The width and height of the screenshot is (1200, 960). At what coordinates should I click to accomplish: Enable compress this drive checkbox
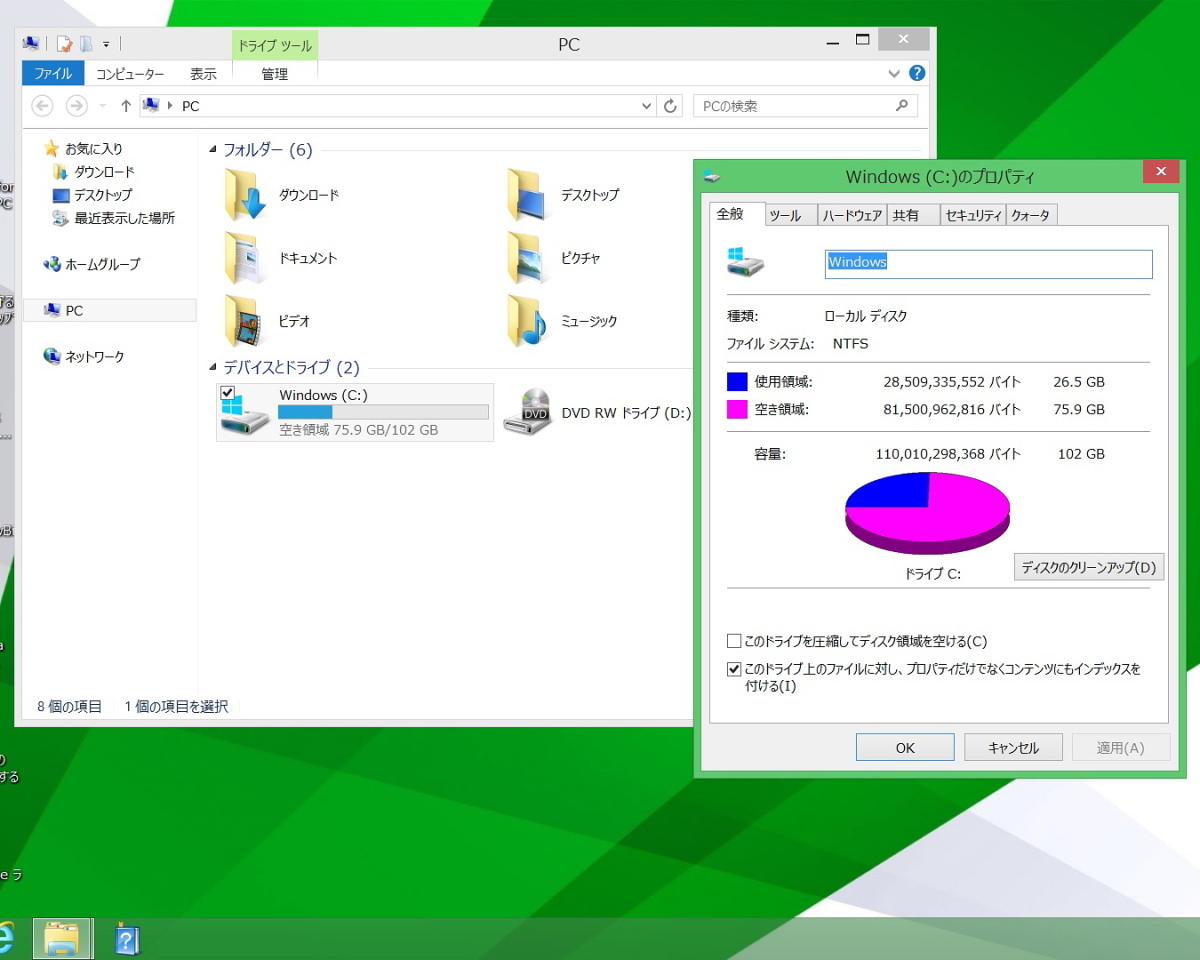point(734,641)
